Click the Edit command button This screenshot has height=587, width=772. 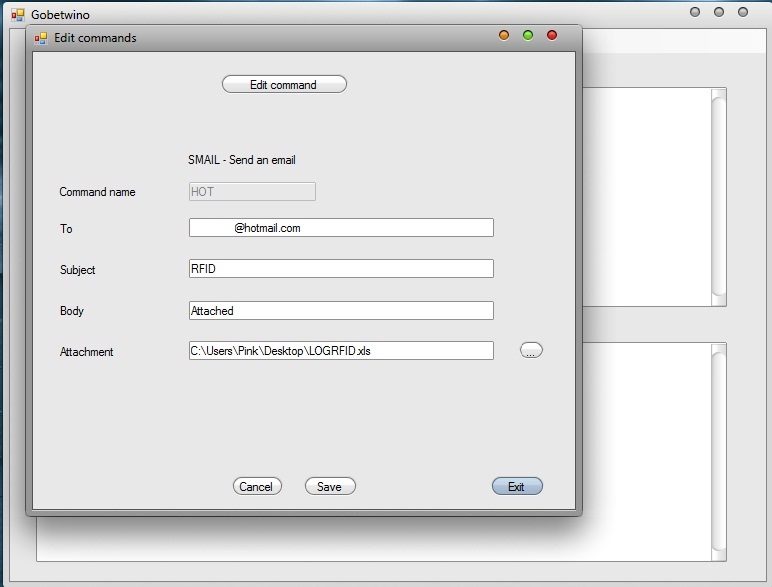click(x=284, y=84)
